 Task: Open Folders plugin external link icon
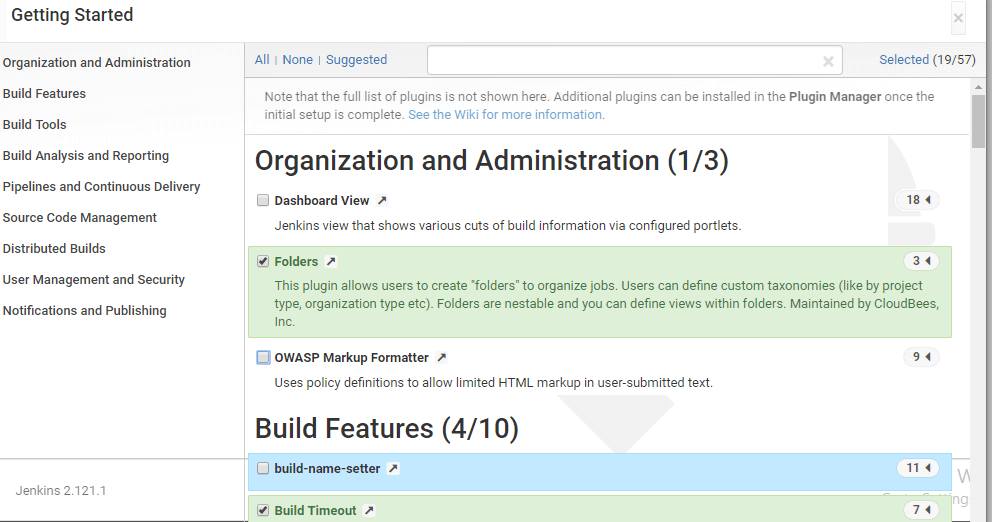click(x=331, y=262)
